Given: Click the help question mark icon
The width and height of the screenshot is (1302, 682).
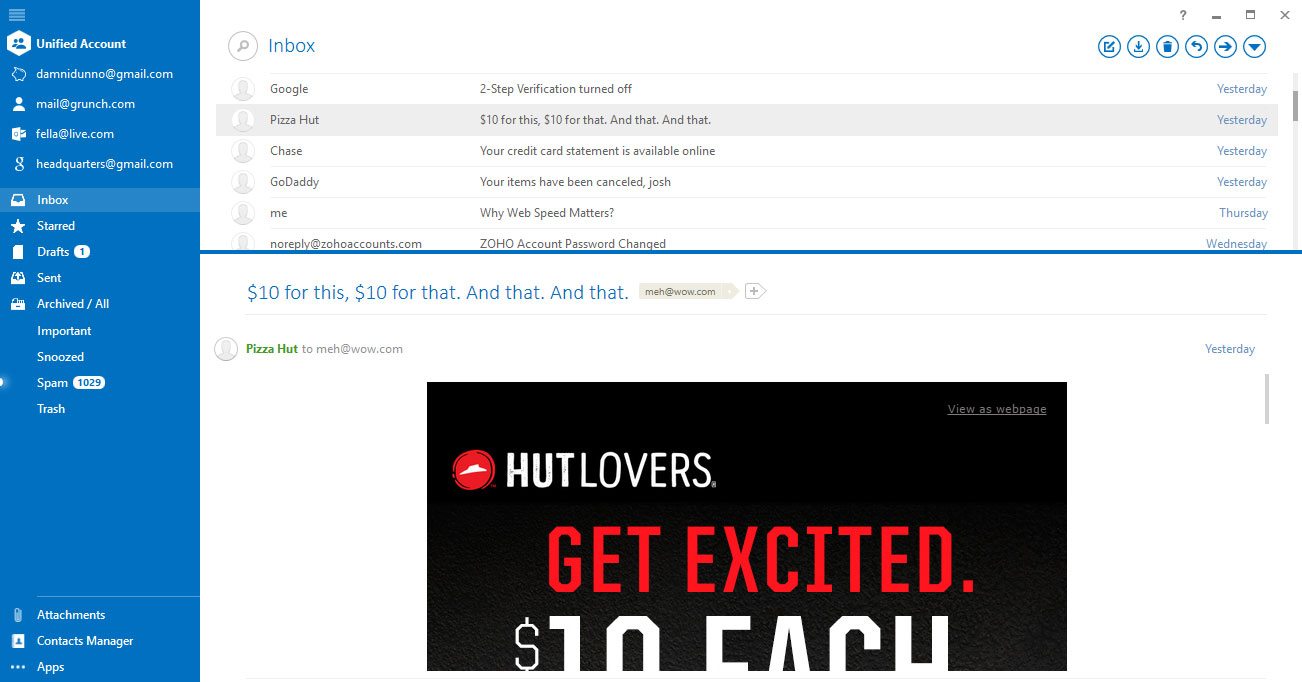Looking at the screenshot, I should tap(1183, 15).
